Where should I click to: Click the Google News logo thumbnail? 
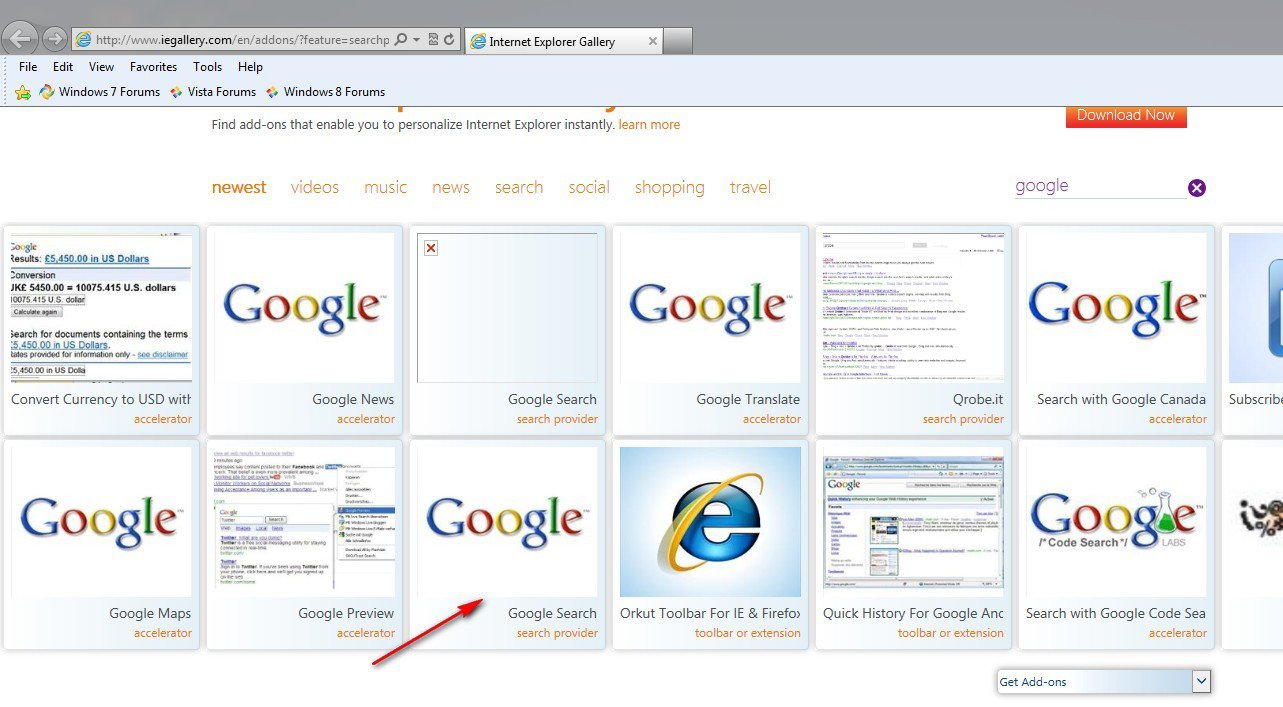(305, 308)
